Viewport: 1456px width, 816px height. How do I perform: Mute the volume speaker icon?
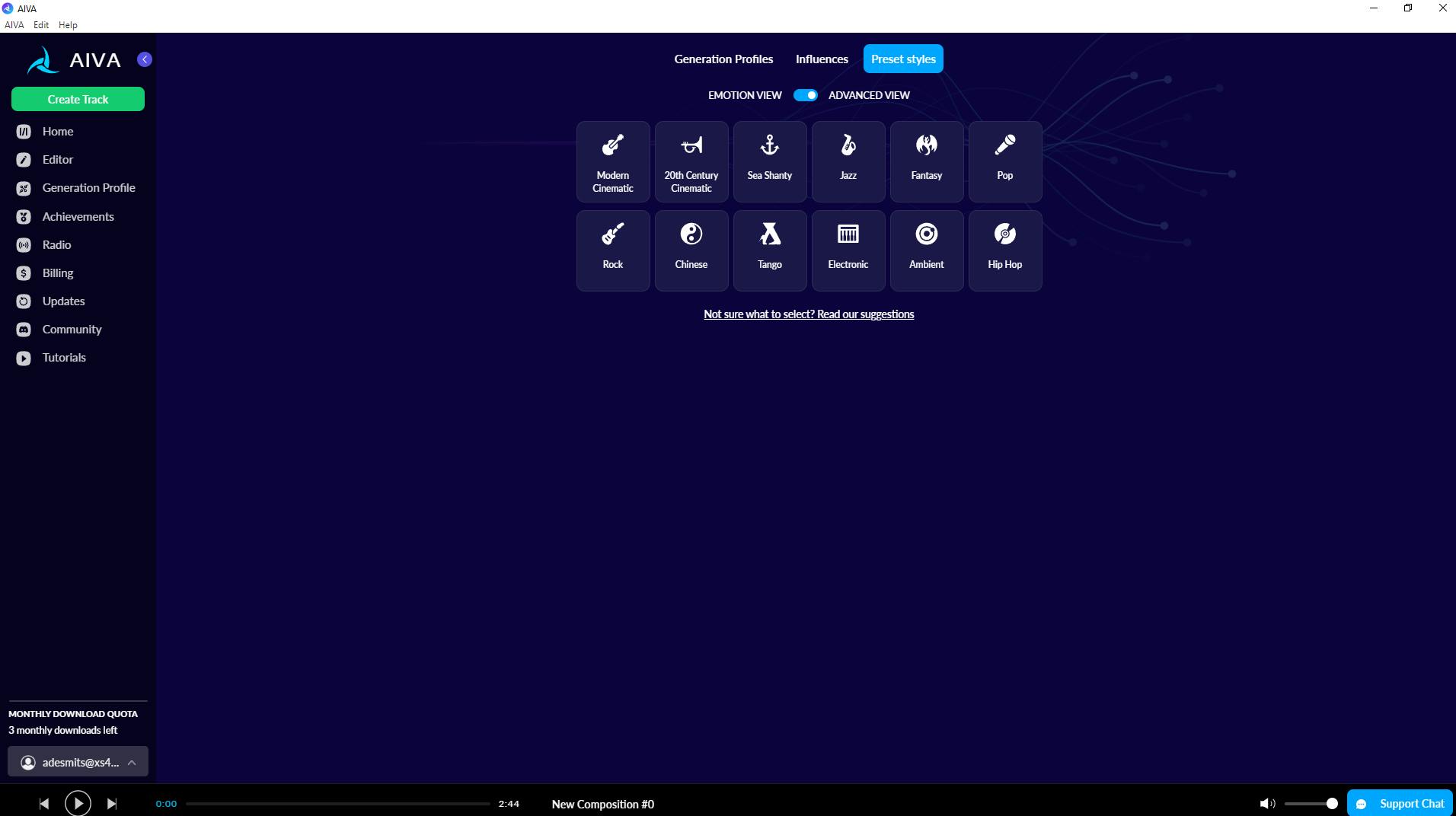coord(1267,804)
